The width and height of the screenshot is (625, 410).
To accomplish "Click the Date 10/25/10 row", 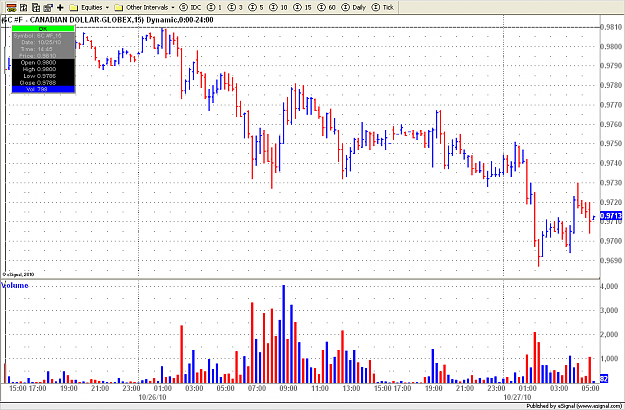I will point(43,42).
